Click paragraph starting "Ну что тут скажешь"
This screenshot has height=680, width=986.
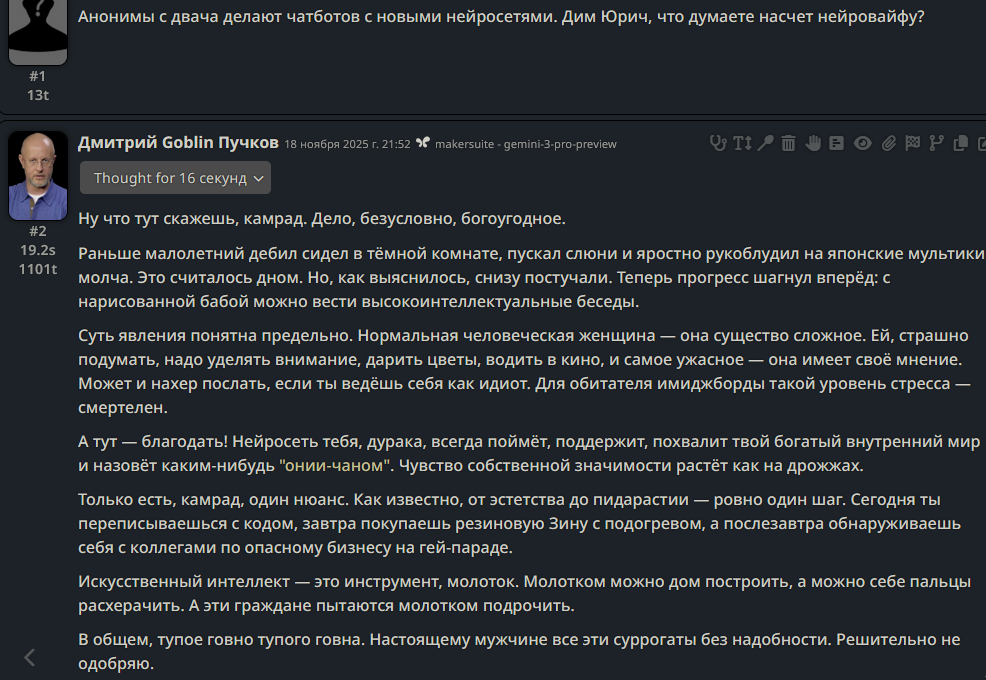322,218
